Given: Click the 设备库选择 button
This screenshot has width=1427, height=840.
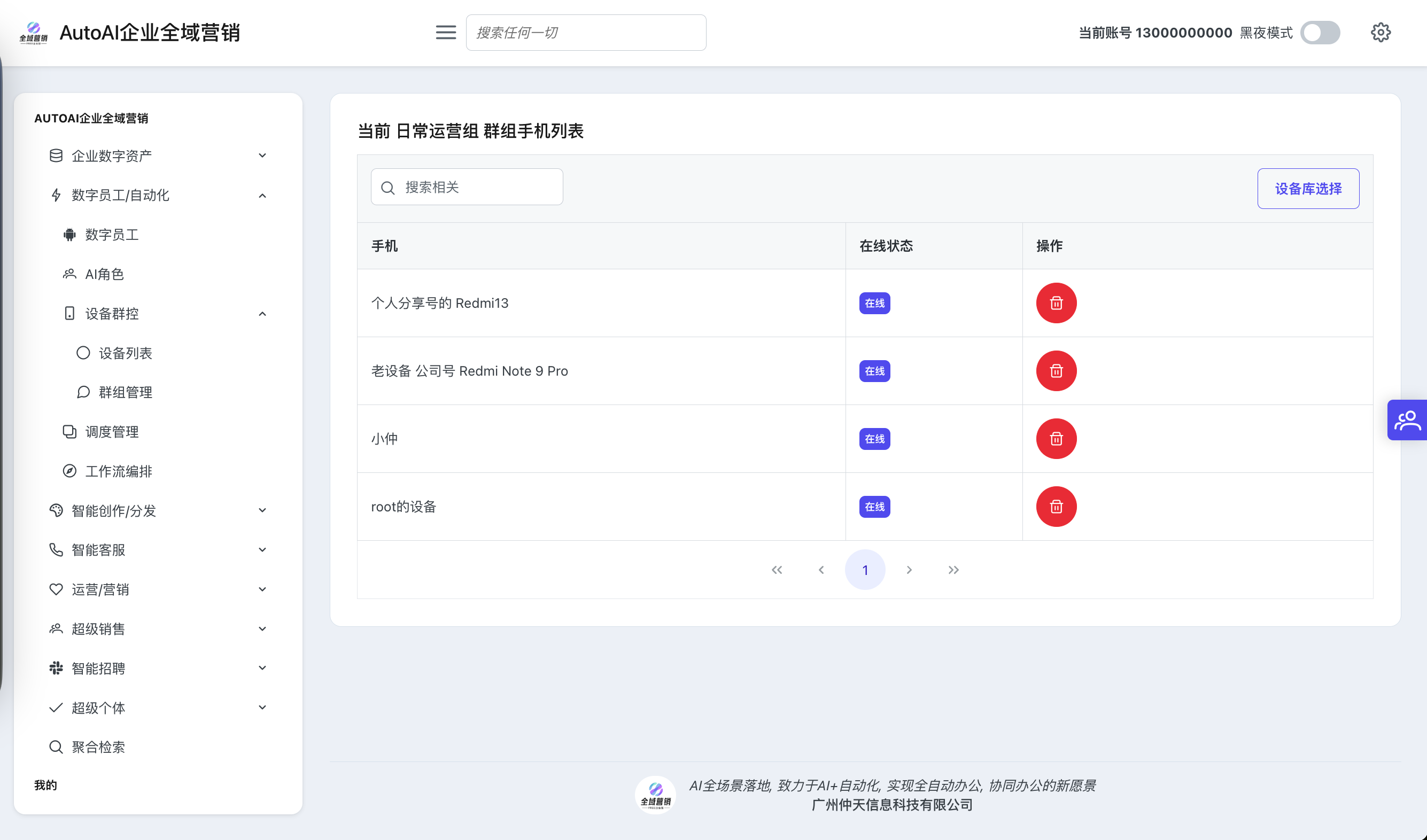Looking at the screenshot, I should 1307,189.
